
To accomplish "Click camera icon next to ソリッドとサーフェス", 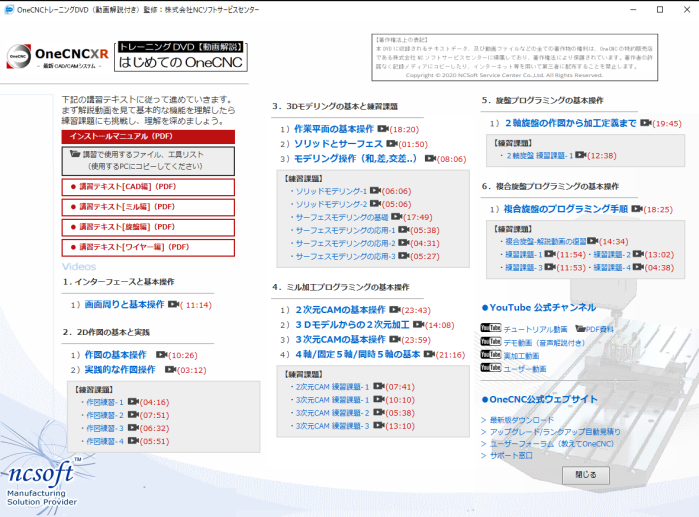I will coord(378,144).
